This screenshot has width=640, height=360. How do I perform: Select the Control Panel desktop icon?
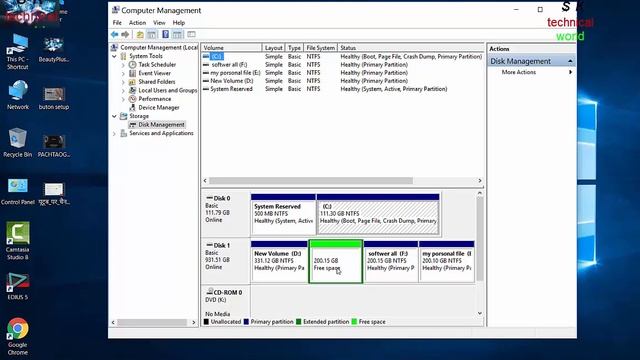18,191
